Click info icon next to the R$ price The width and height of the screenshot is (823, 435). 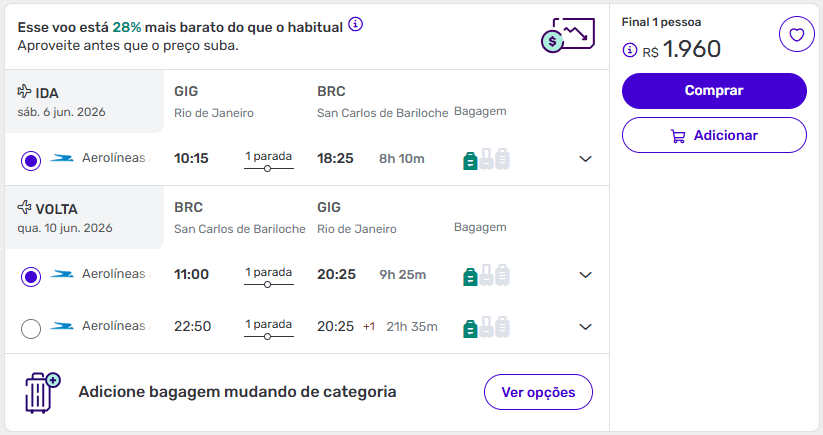click(629, 49)
